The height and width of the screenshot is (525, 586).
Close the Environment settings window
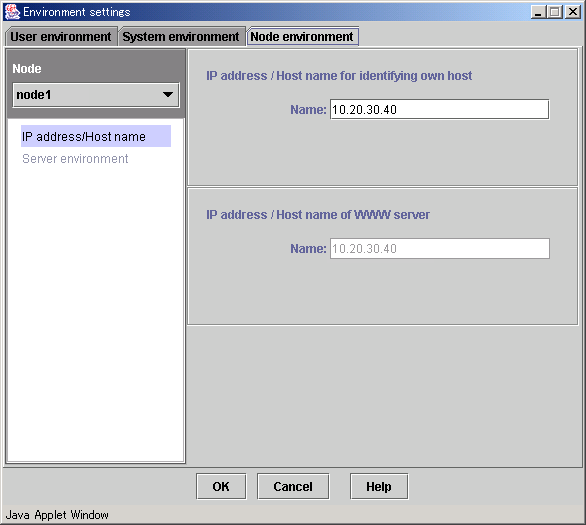coord(573,12)
